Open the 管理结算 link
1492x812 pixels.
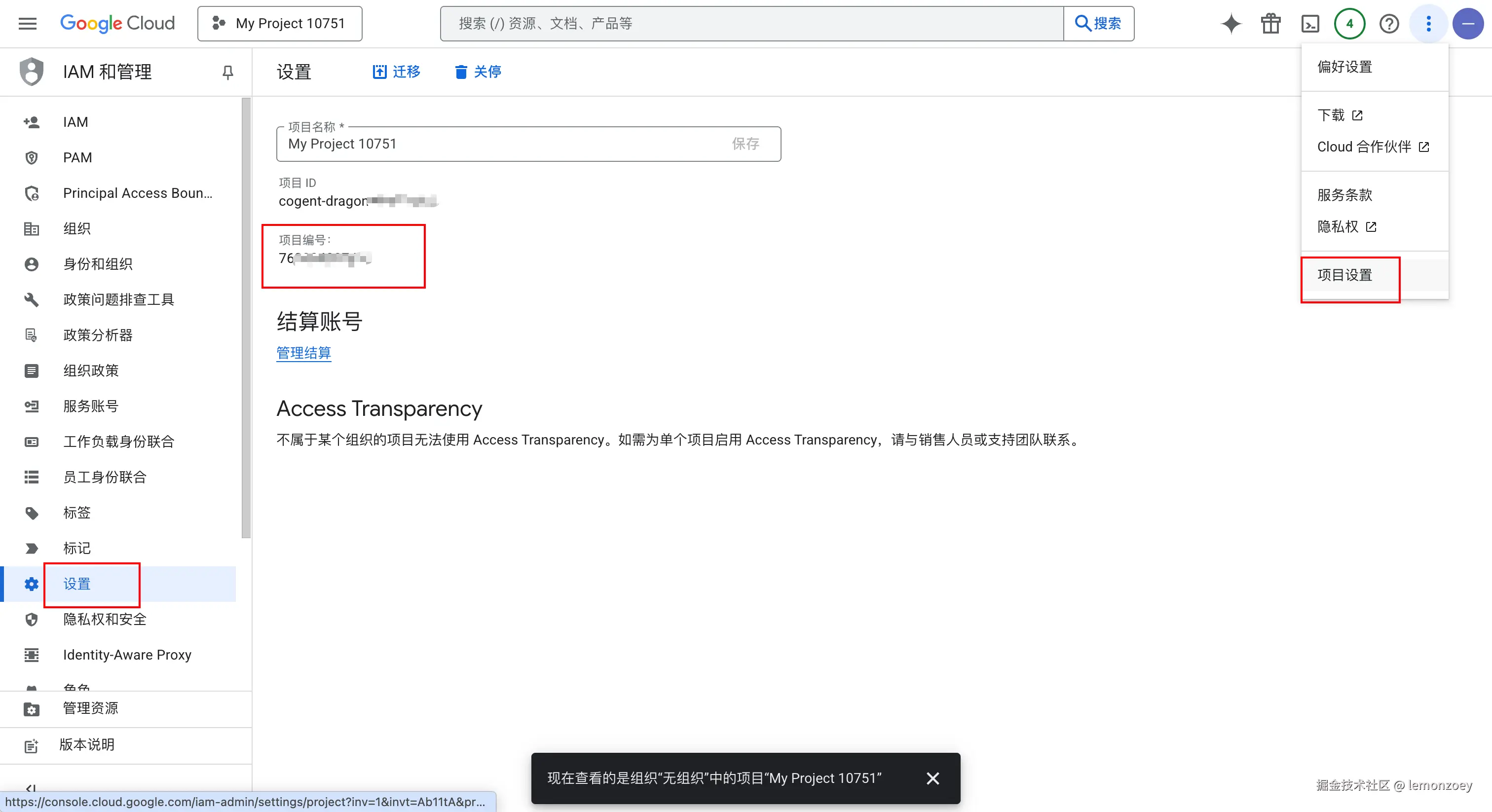[x=303, y=353]
